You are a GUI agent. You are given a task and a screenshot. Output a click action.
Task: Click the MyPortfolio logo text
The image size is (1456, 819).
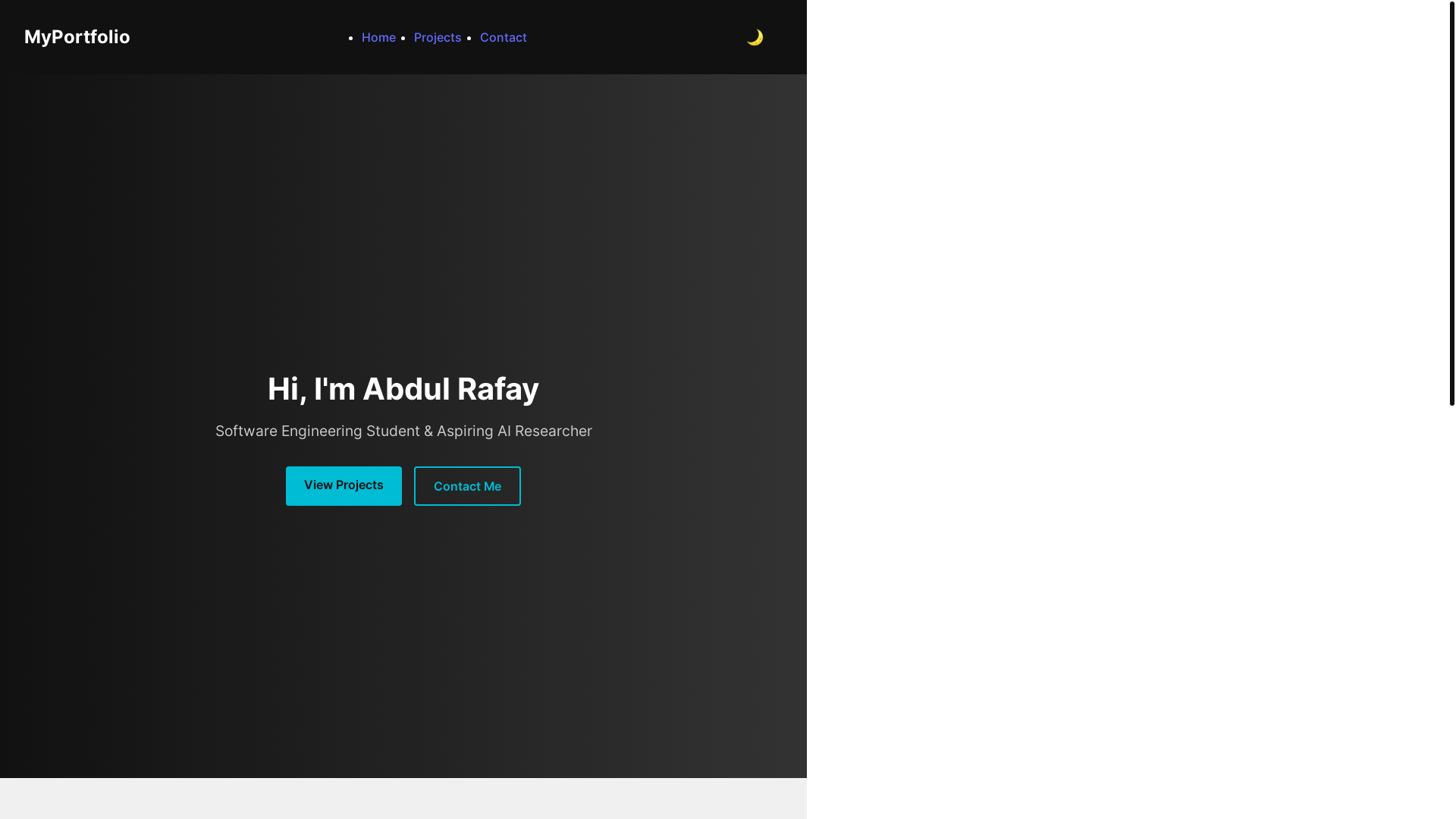tap(77, 36)
